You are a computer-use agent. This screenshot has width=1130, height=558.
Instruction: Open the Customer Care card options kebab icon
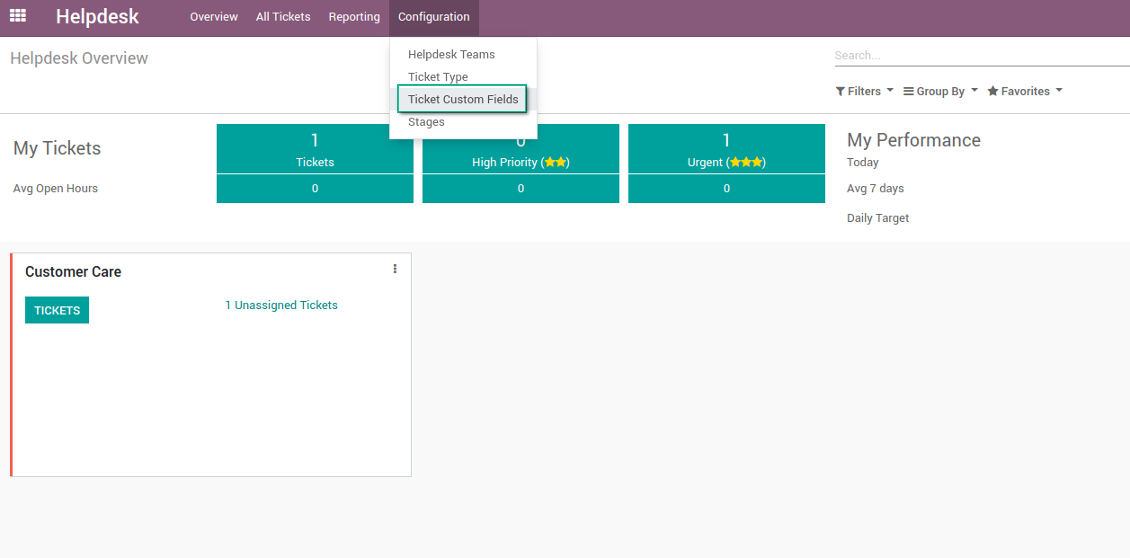395,269
